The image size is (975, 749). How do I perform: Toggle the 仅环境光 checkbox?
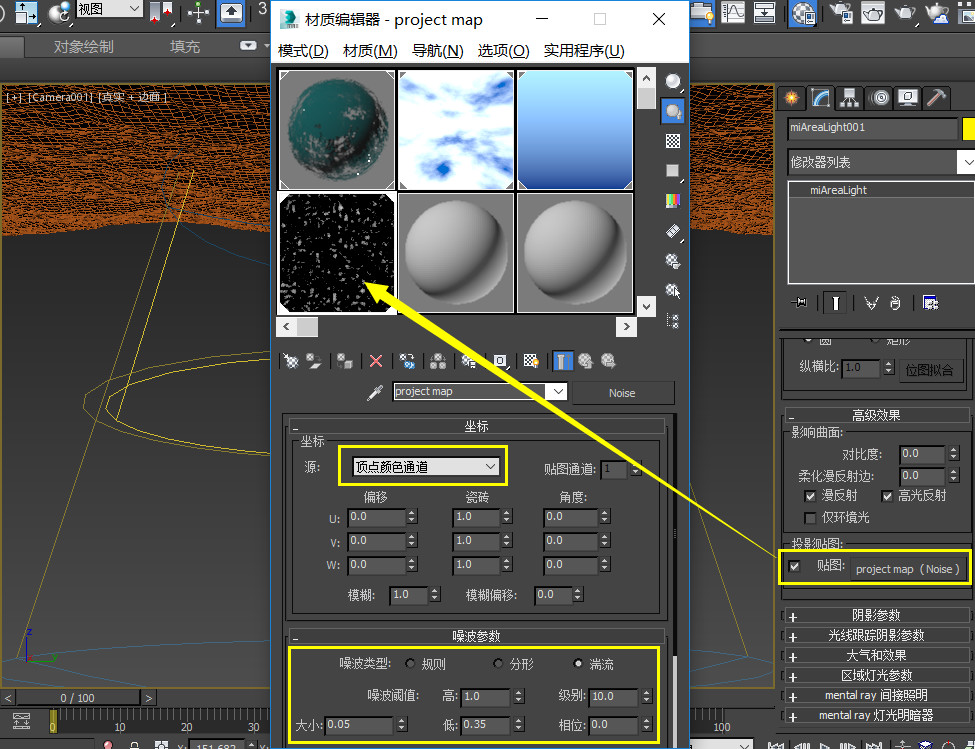click(811, 517)
